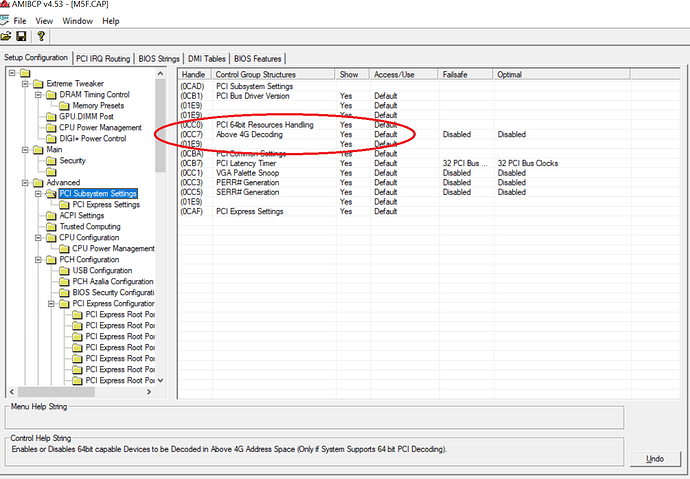Click the (0CAF) handle cell
This screenshot has width=690, height=479.
coord(191,212)
